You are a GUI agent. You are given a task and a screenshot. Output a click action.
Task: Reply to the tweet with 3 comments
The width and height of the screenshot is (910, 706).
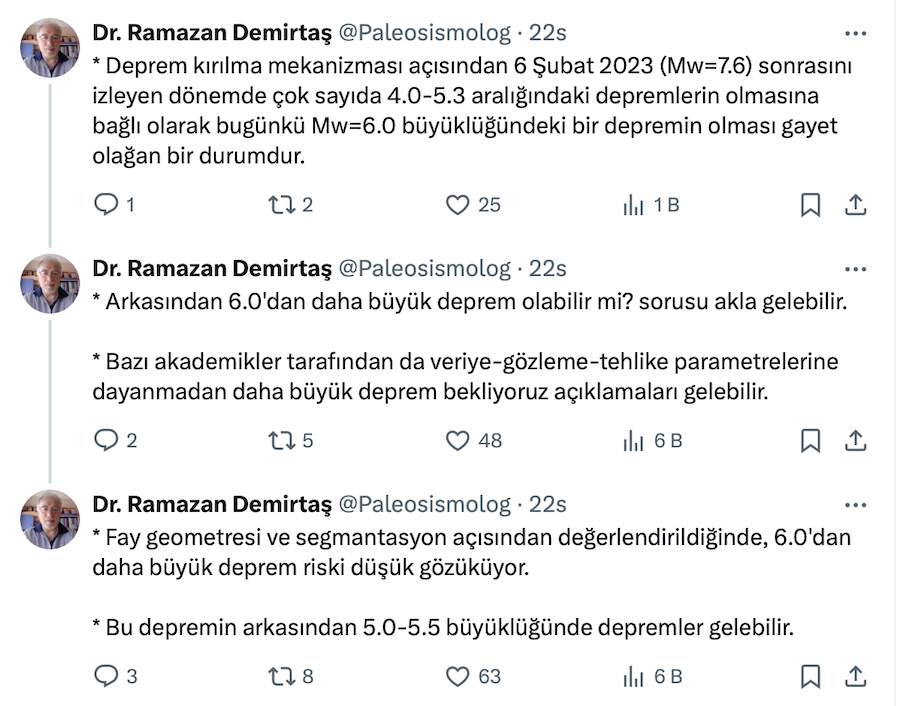[106, 677]
